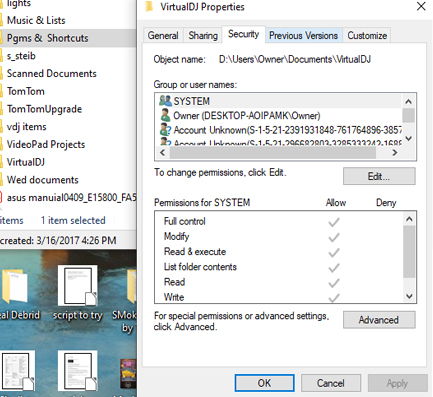The image size is (433, 397).
Task: Select TomTomUpgrade folder in Explorer
Action: [44, 109]
